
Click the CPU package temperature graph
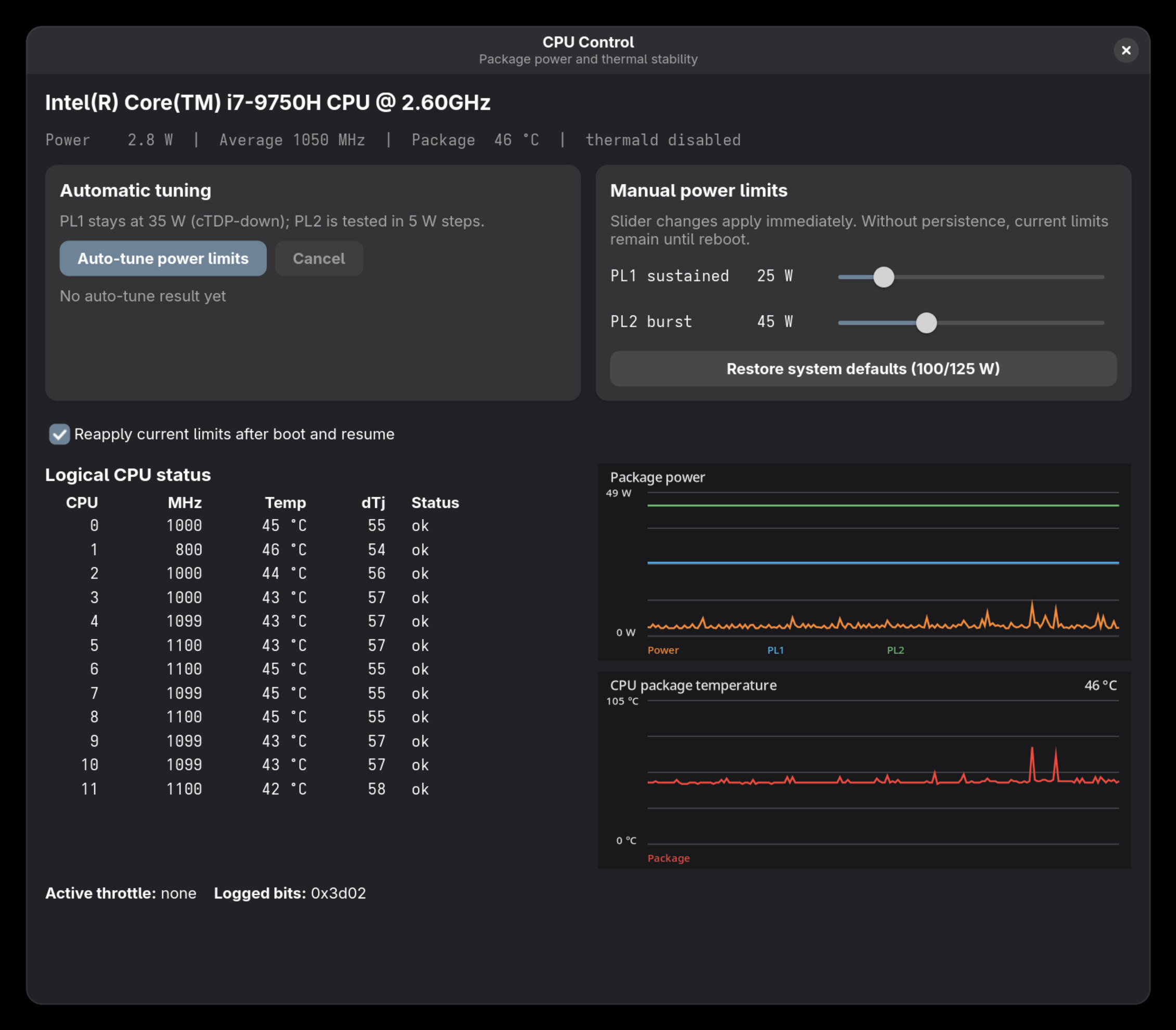(x=864, y=769)
